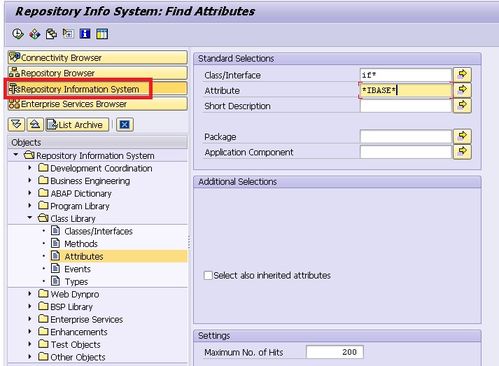The height and width of the screenshot is (366, 499).
Task: Click the blue Information icon in toolbar
Action: [x=85, y=34]
